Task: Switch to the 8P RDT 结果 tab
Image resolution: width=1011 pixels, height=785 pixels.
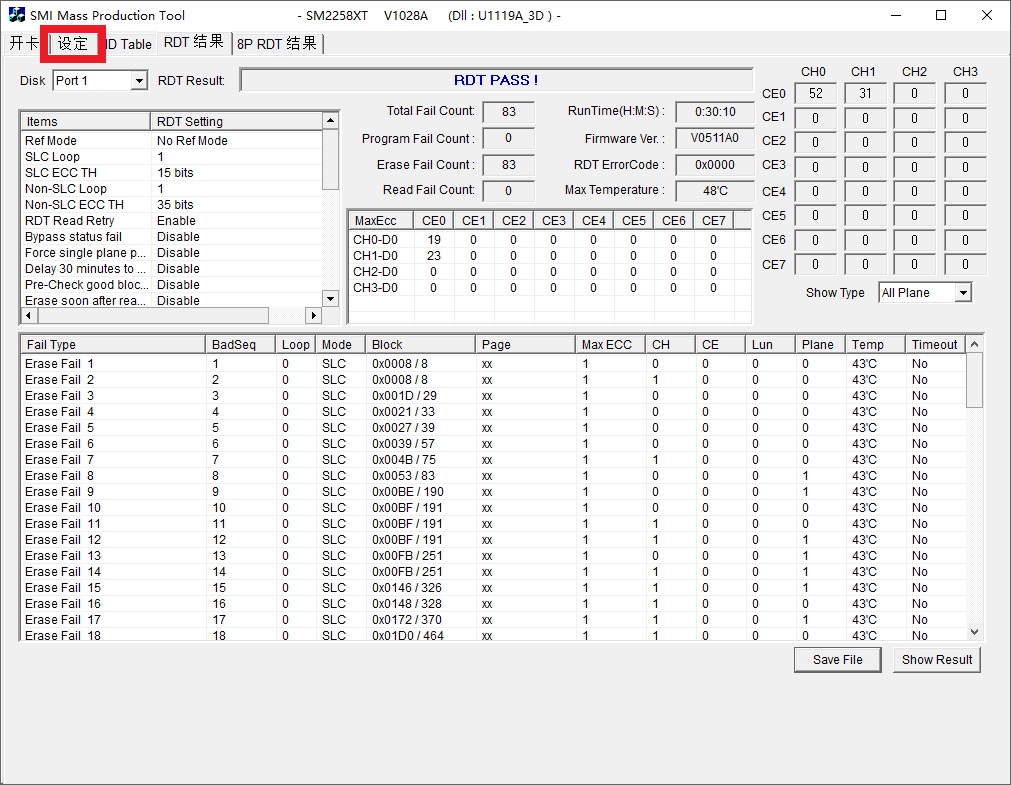Action: (277, 44)
